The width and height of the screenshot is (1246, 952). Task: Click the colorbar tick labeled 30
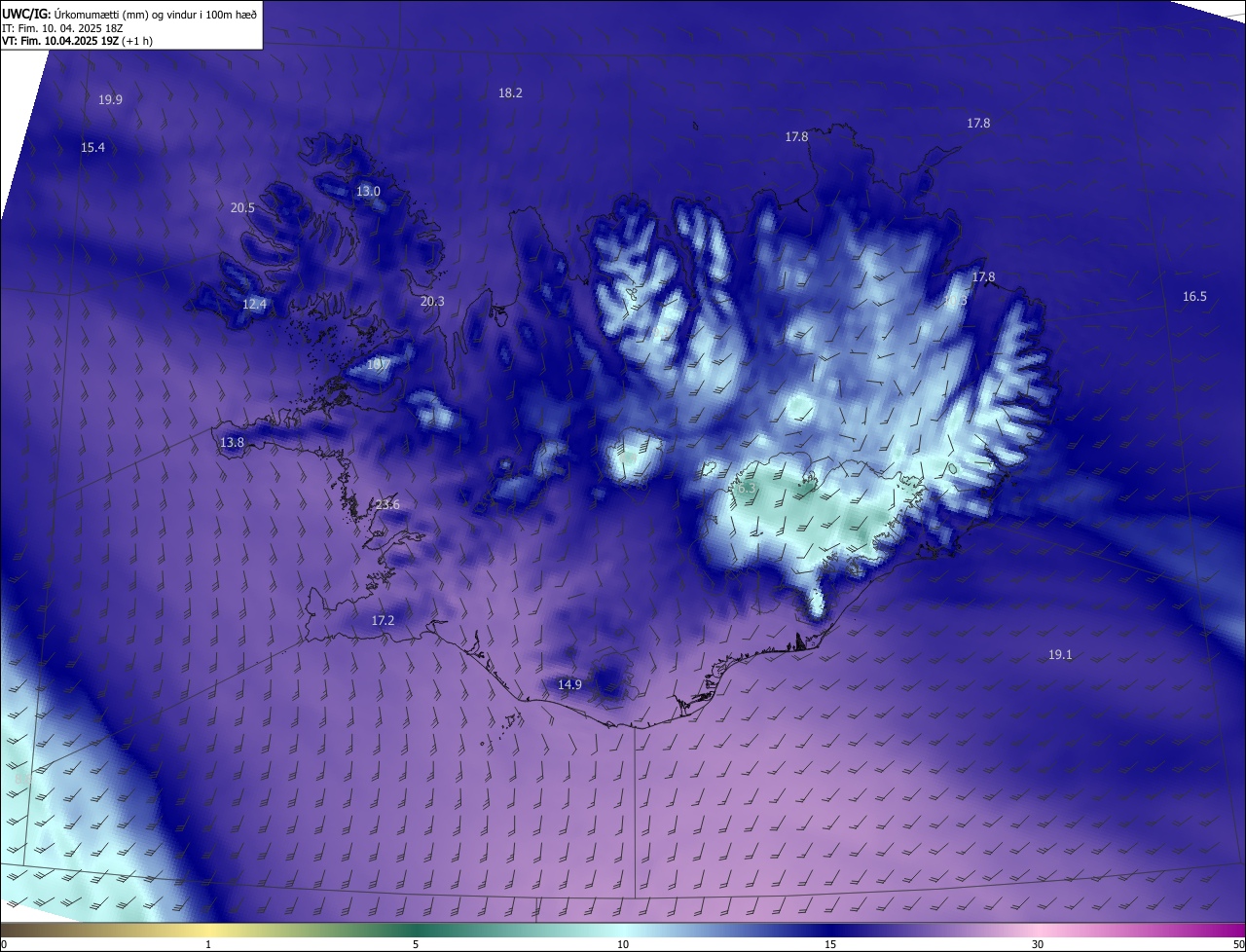(1038, 944)
